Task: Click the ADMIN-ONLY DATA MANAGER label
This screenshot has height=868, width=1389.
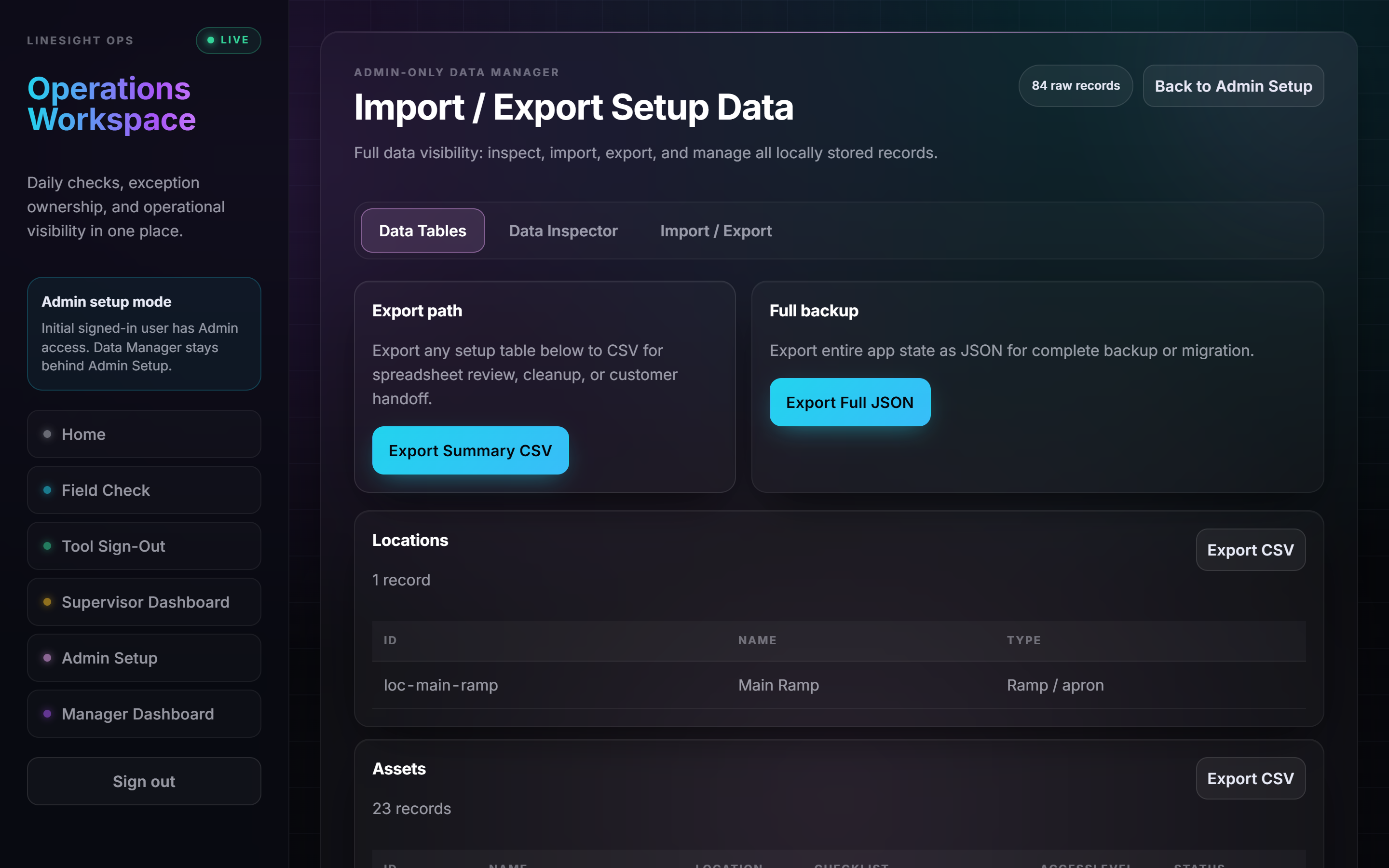Action: 456,72
